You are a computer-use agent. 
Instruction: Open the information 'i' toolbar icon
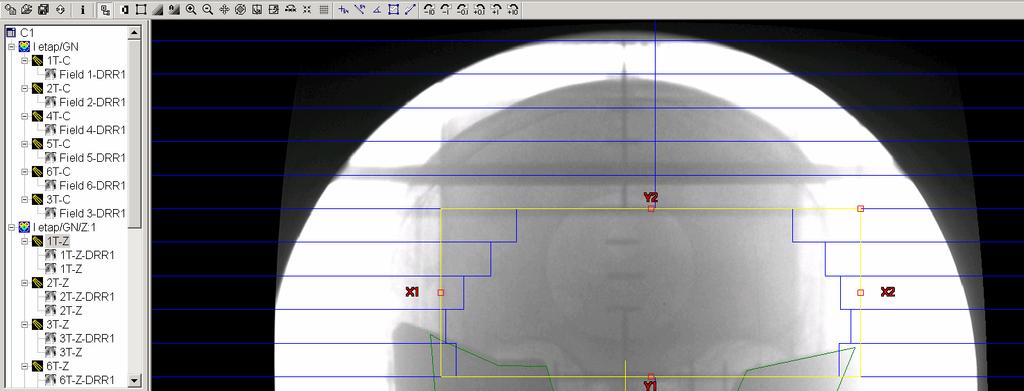[x=82, y=10]
